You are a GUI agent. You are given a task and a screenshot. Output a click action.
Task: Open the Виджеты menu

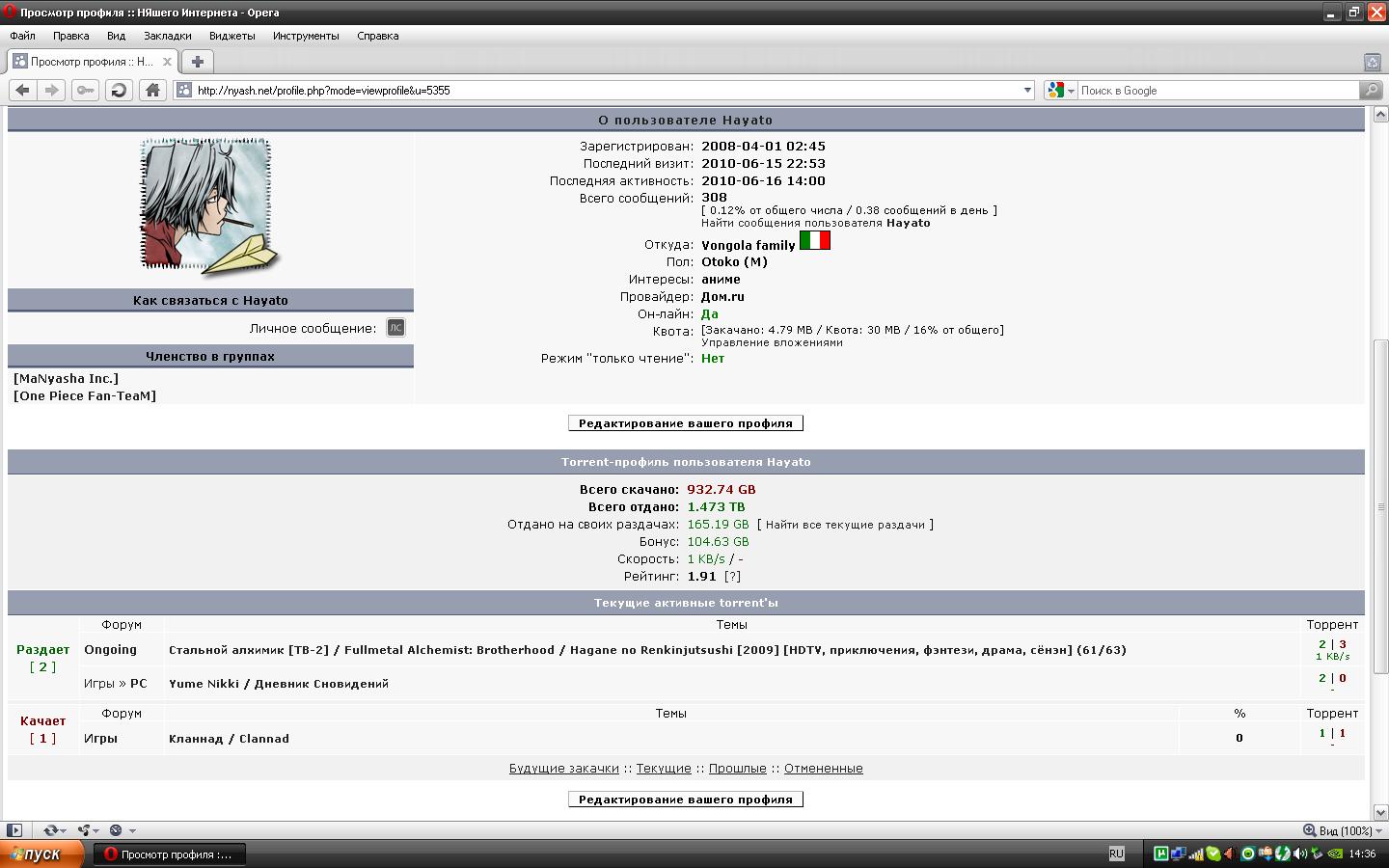click(231, 36)
